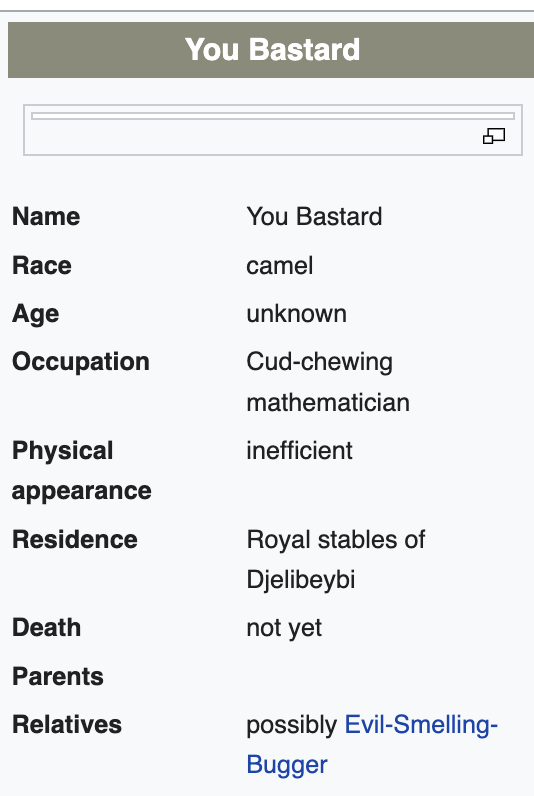Click the not yet death value
Image resolution: width=534 pixels, height=796 pixels.
click(284, 628)
